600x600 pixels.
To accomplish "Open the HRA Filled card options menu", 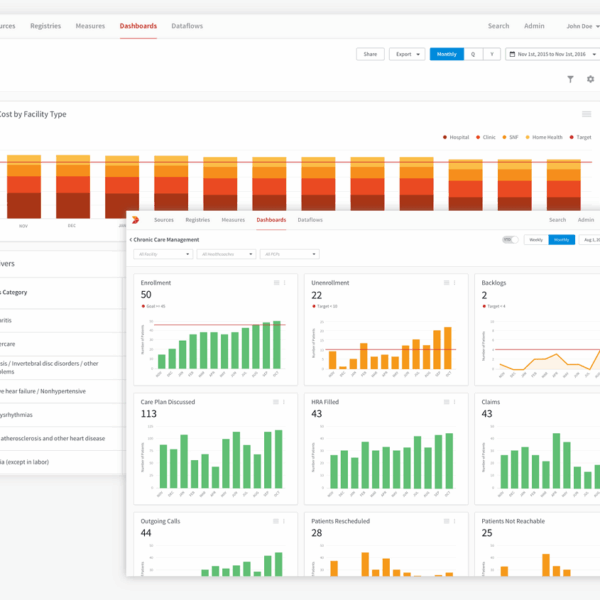I will pos(455,402).
